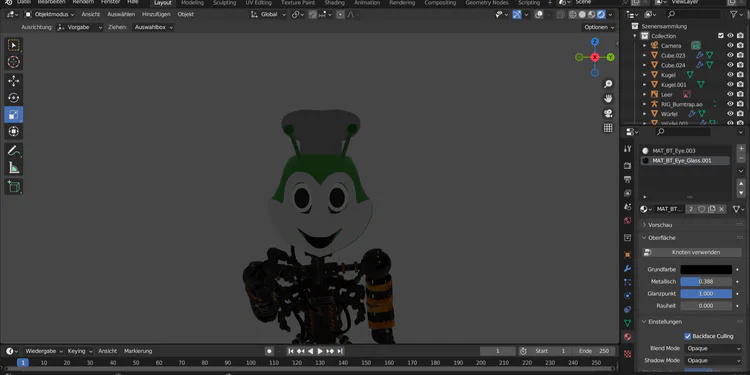
Task: Disable render for Kugel.001 camera icon
Action: 740,85
